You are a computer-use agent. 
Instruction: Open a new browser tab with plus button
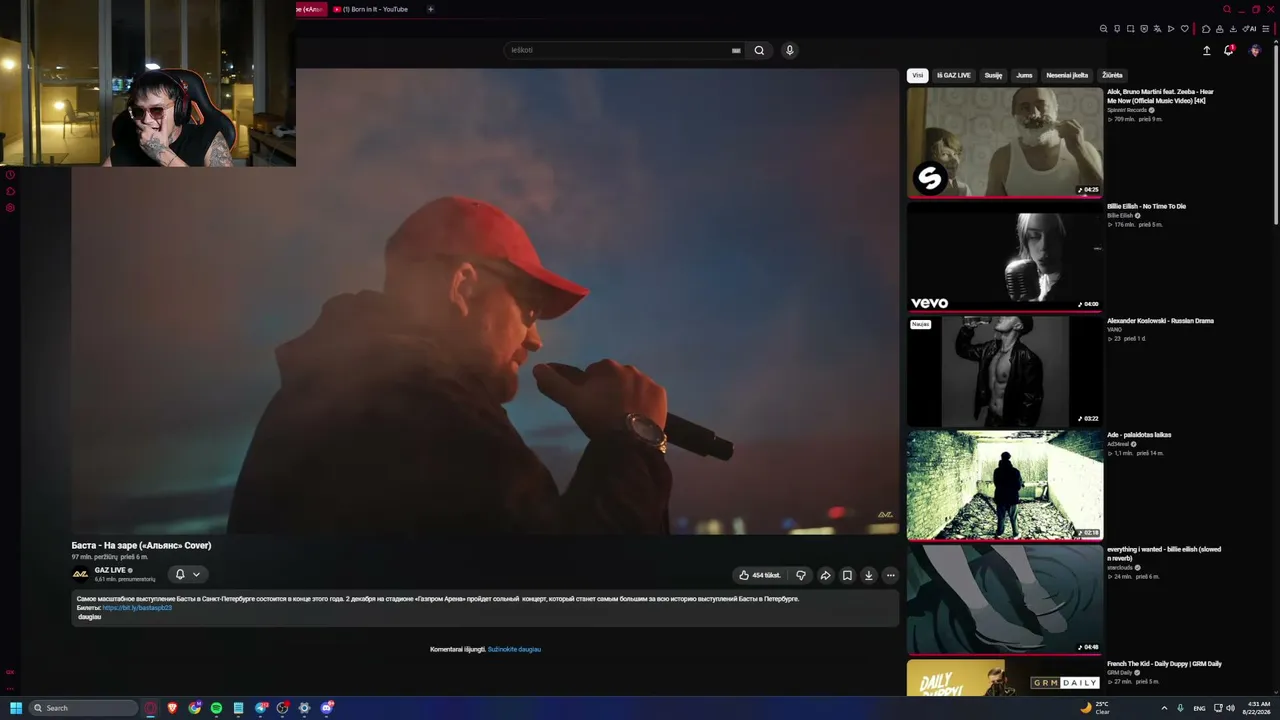click(x=431, y=9)
